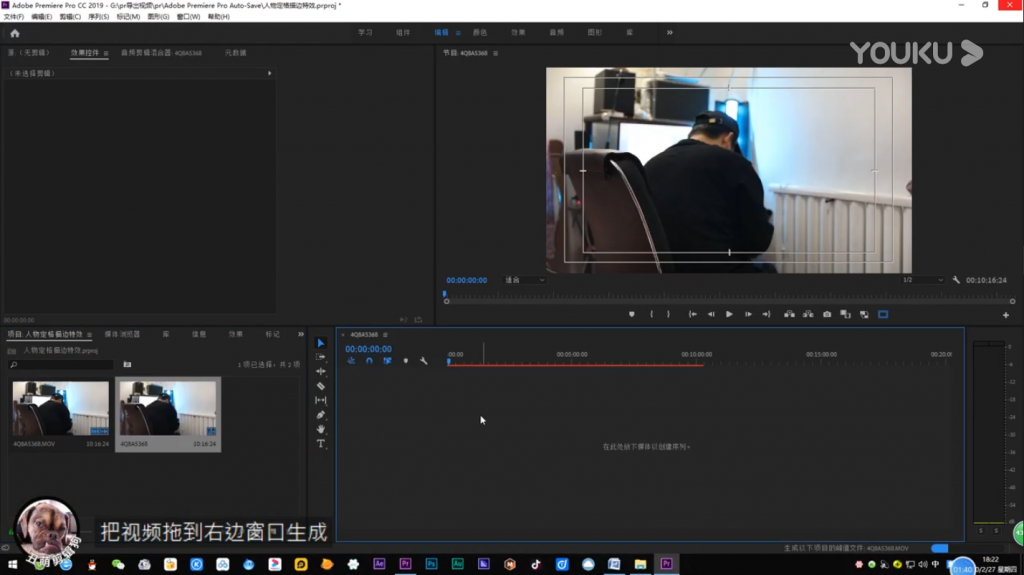
Task: Click the Program Monitor playhead marker
Action: point(445,294)
